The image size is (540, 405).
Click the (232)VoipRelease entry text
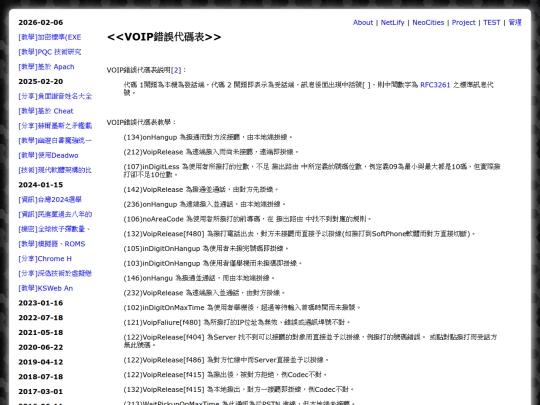[204, 293]
